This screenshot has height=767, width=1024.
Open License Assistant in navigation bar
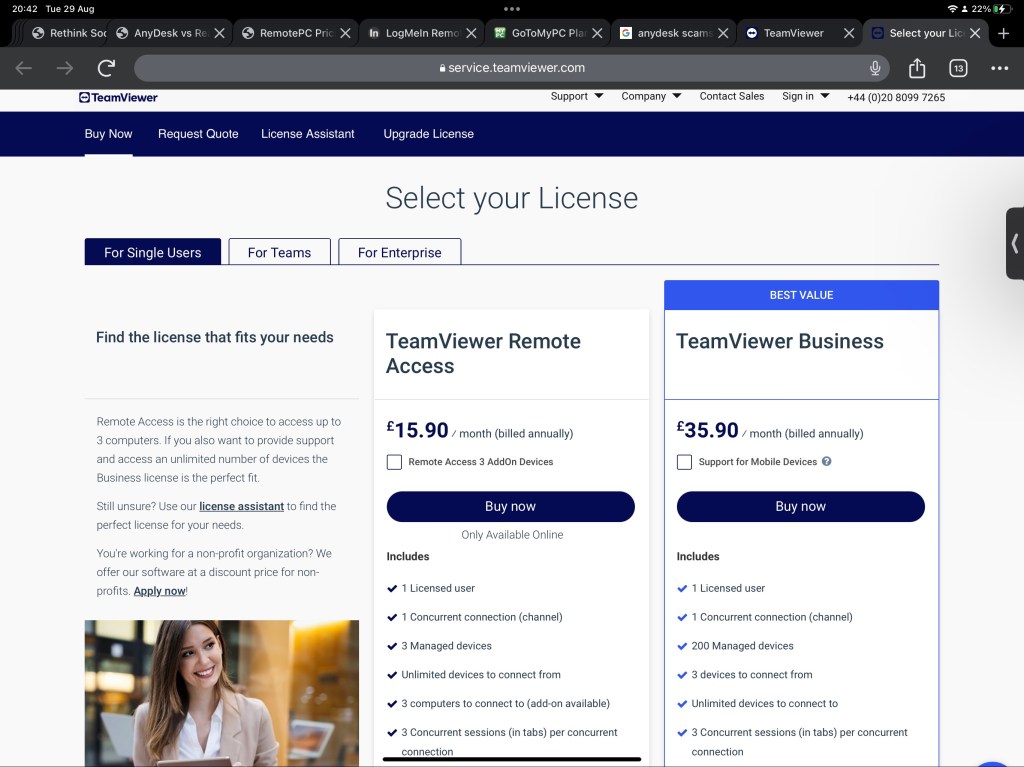coord(308,134)
